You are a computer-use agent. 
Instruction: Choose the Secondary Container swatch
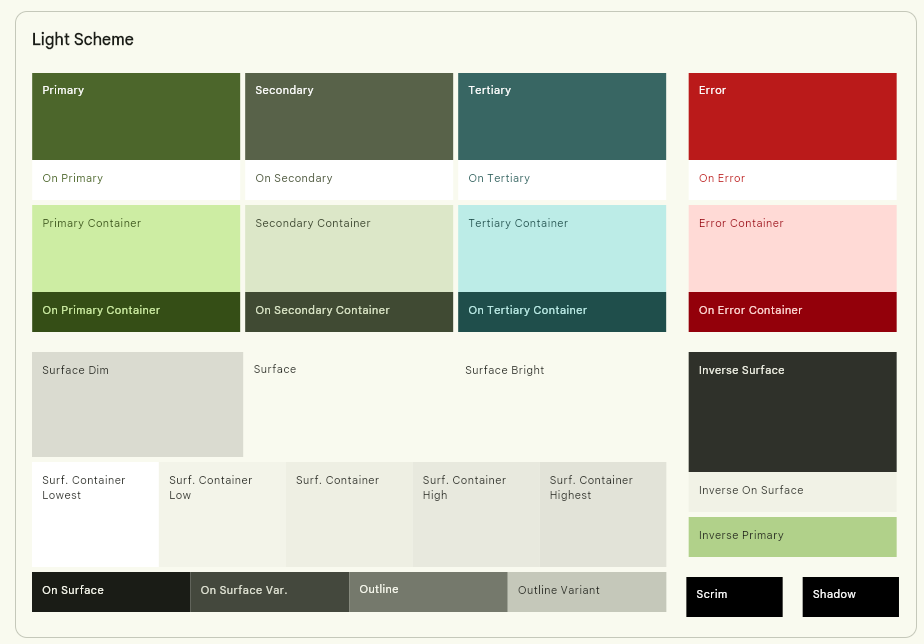349,249
